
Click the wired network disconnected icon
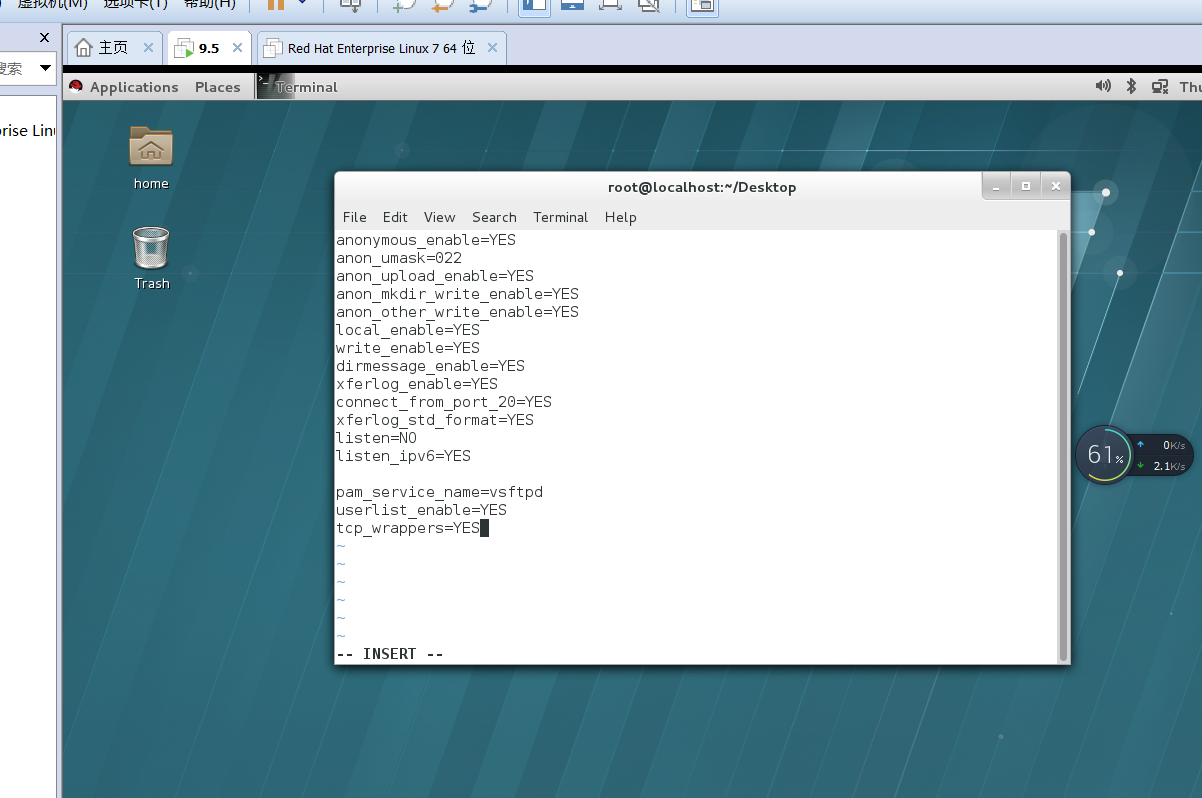tap(1160, 87)
